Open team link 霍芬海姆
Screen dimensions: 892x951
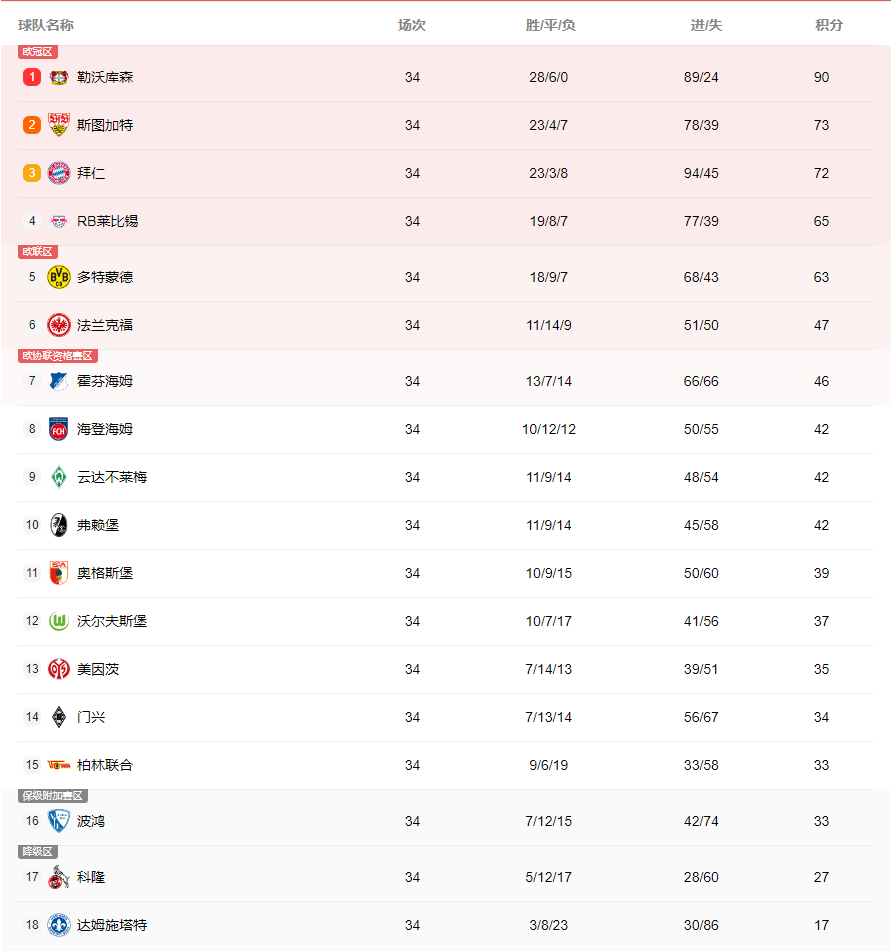tap(105, 381)
